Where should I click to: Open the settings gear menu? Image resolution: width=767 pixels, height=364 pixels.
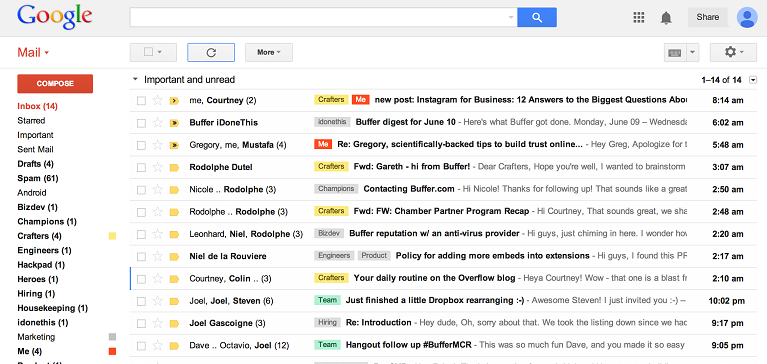pyautogui.click(x=733, y=52)
